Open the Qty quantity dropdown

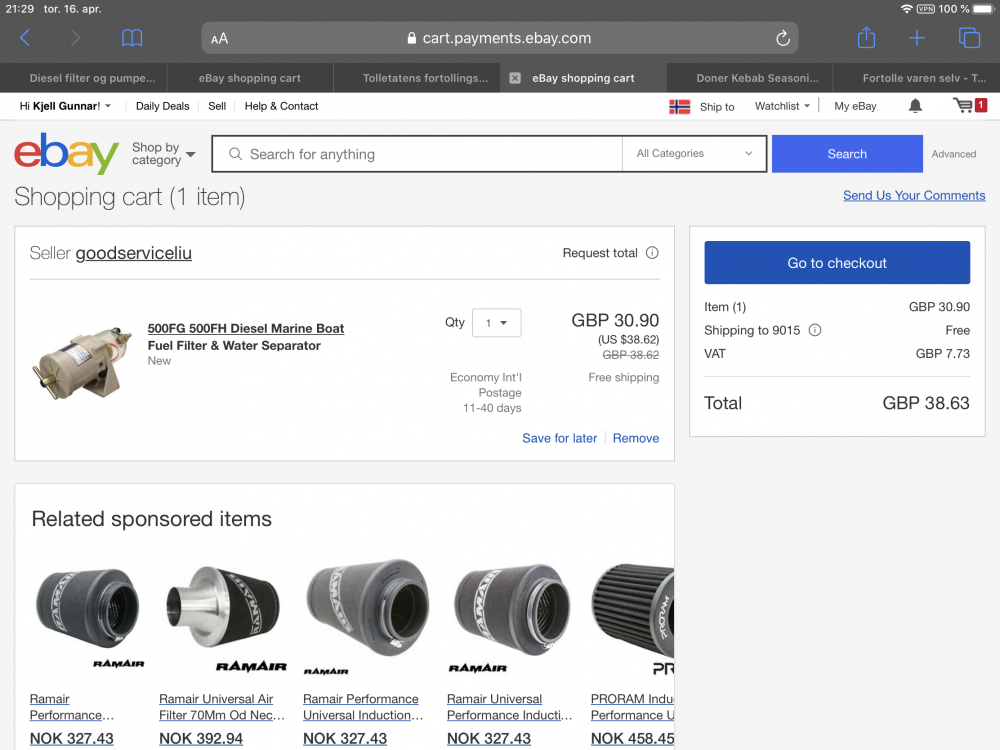click(x=496, y=323)
